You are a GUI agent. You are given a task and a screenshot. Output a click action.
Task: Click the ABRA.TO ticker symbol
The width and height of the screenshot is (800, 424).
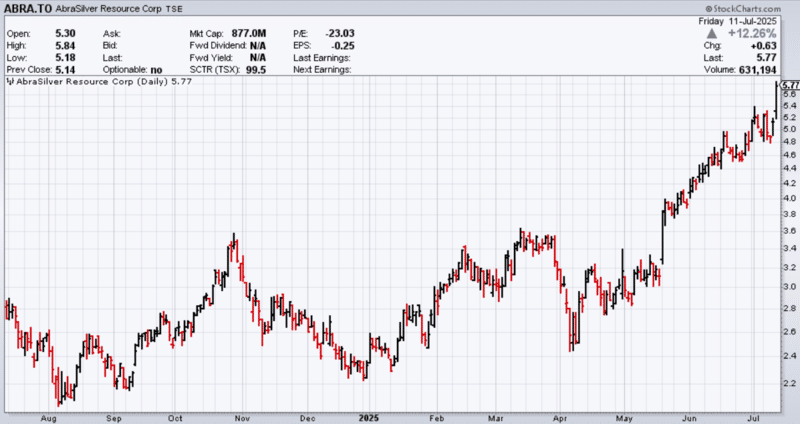(x=28, y=9)
